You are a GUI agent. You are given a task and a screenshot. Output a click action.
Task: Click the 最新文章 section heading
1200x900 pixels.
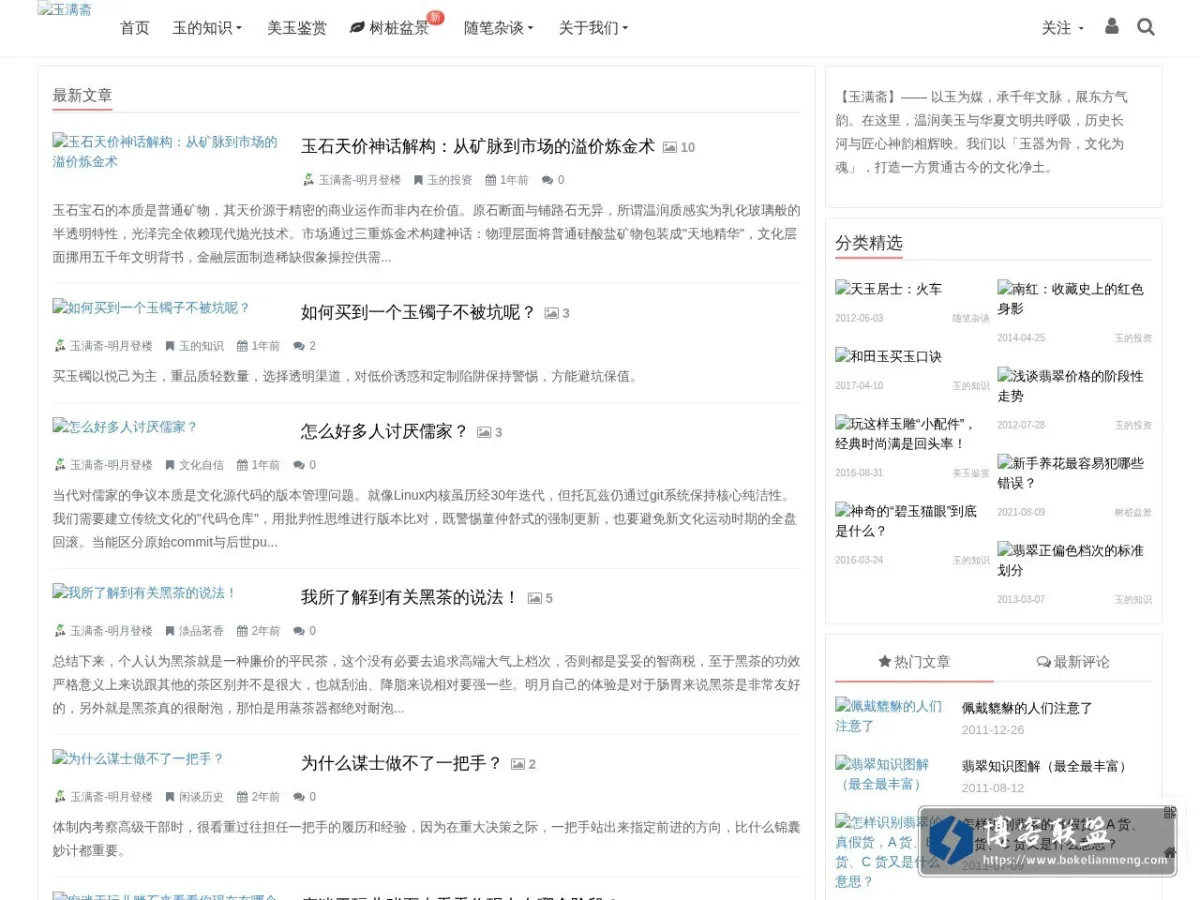tap(82, 95)
